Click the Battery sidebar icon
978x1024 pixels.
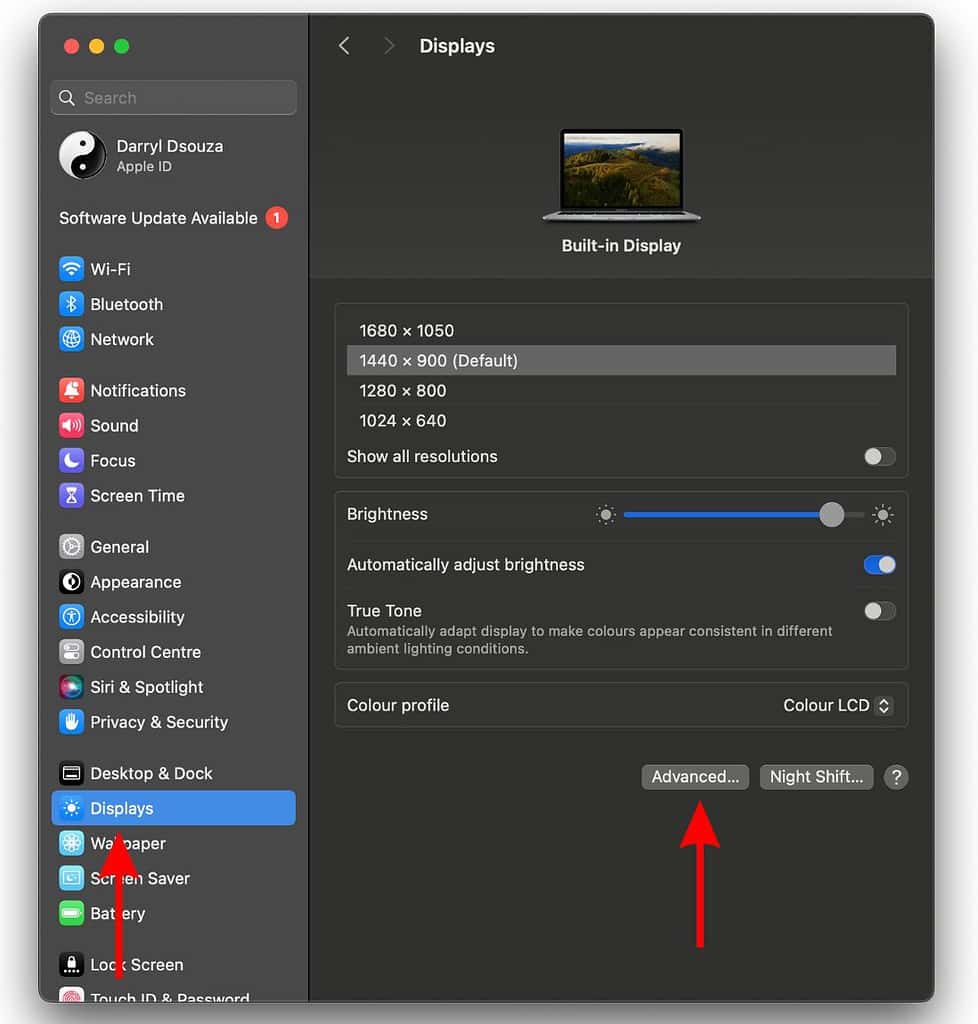[71, 913]
